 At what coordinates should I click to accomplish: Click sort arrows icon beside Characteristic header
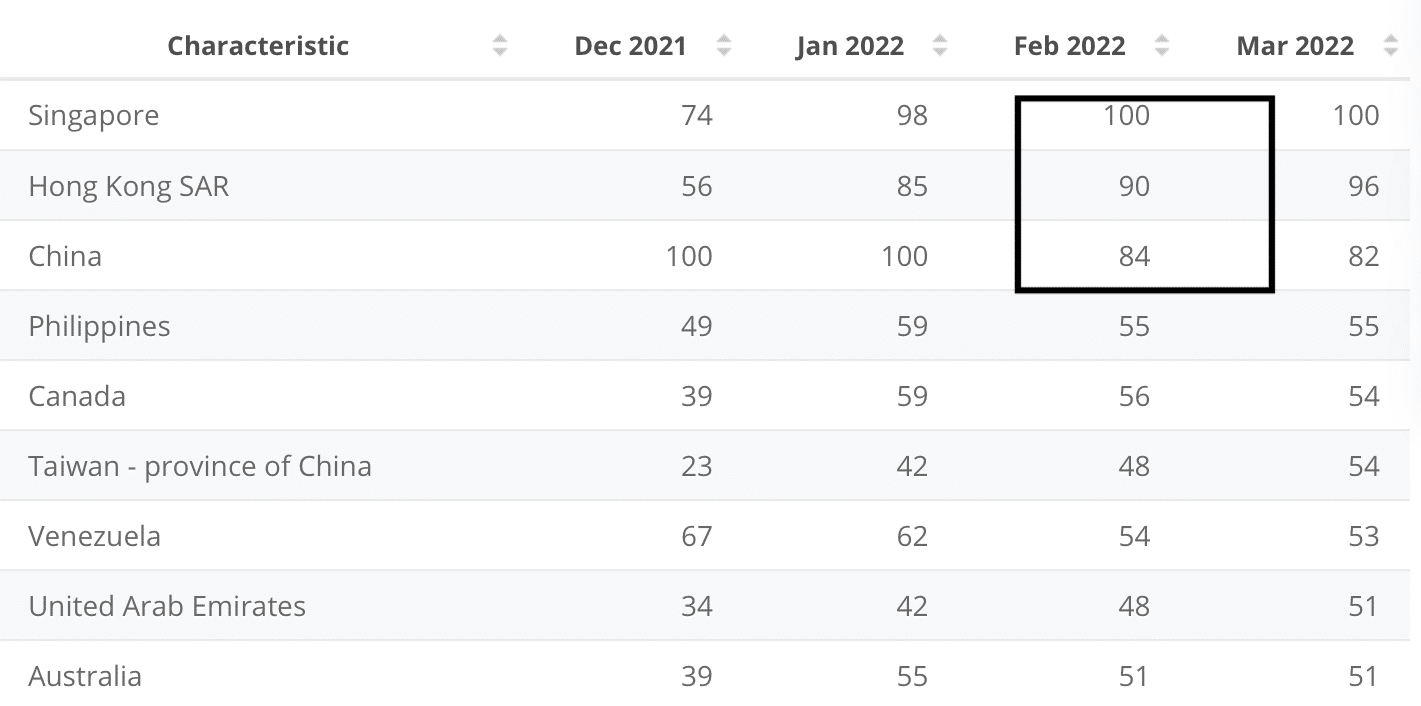(500, 46)
